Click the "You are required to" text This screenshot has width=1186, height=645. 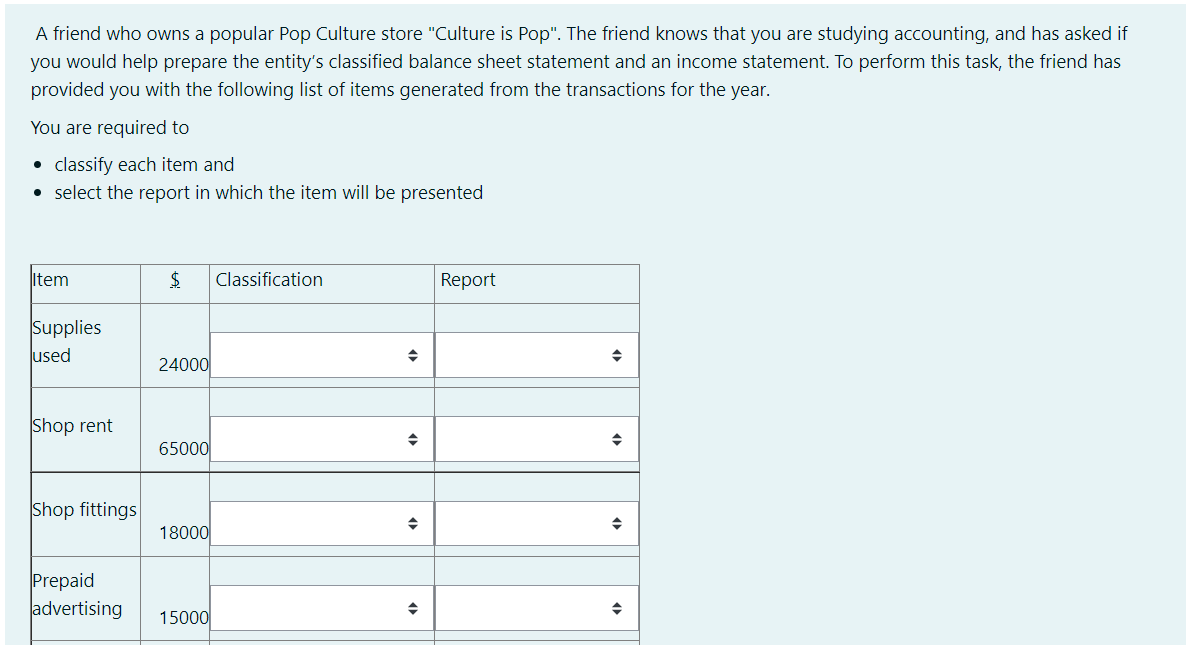pos(110,128)
